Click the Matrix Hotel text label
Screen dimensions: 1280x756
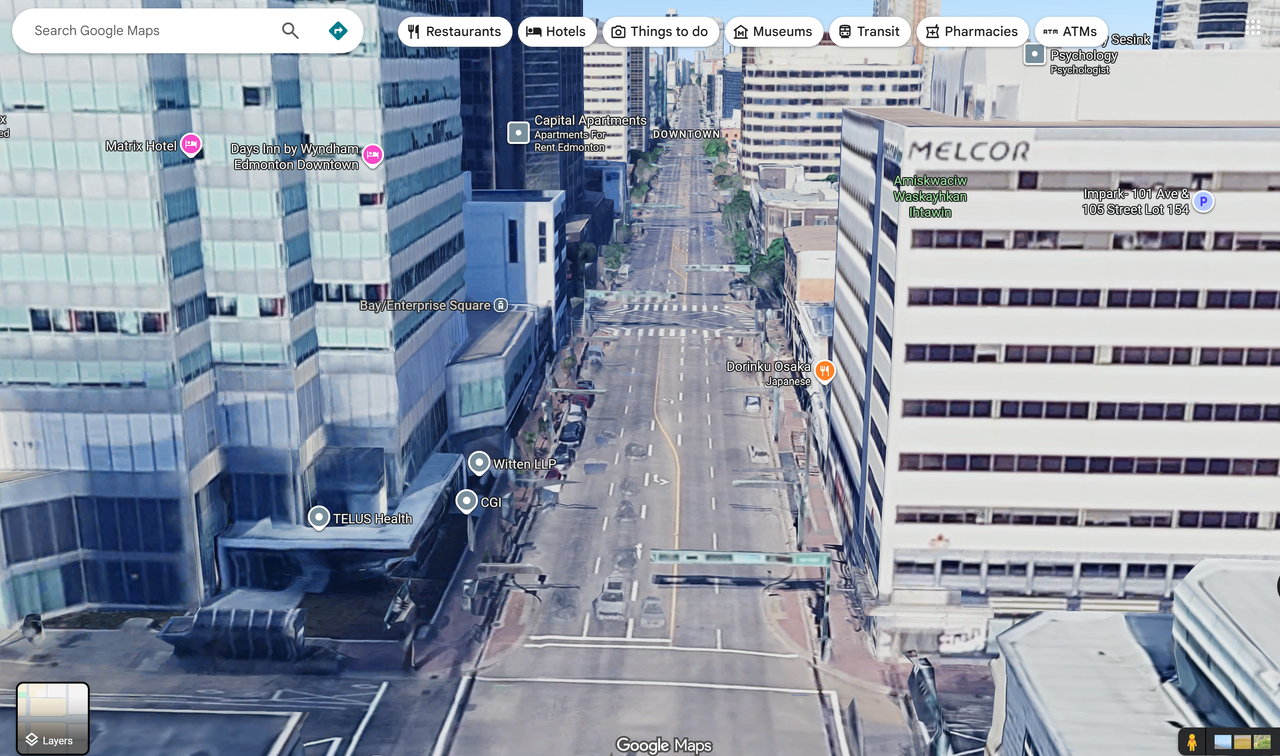click(x=141, y=146)
